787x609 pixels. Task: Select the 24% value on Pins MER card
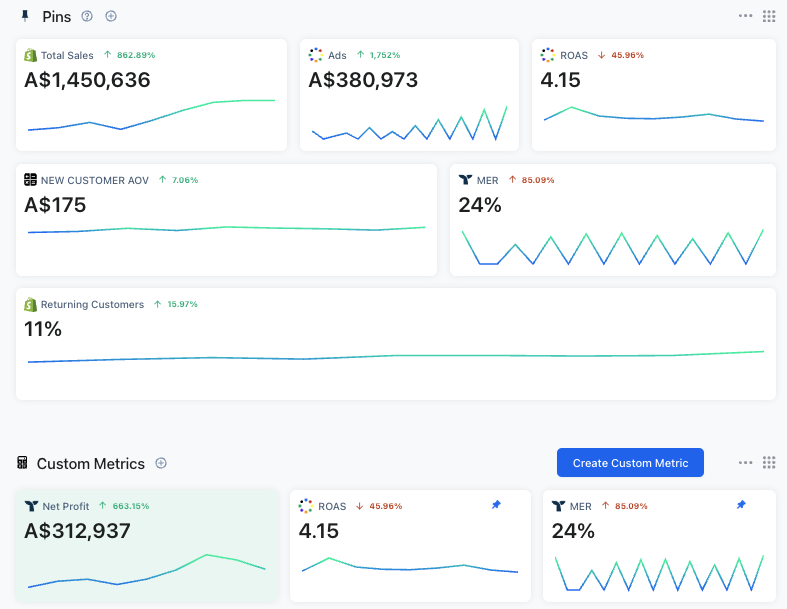(480, 205)
